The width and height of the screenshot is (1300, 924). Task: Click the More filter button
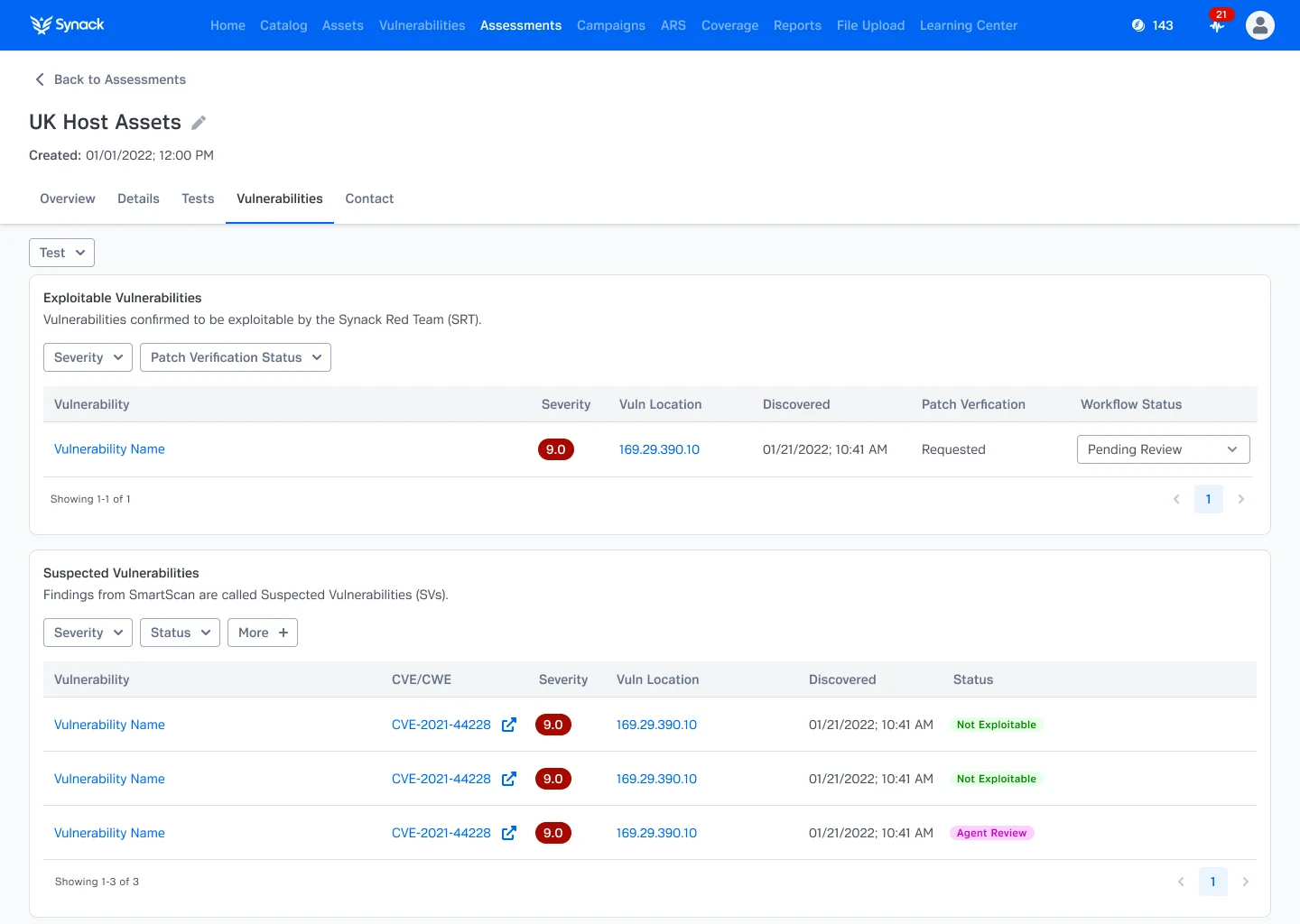coord(262,633)
